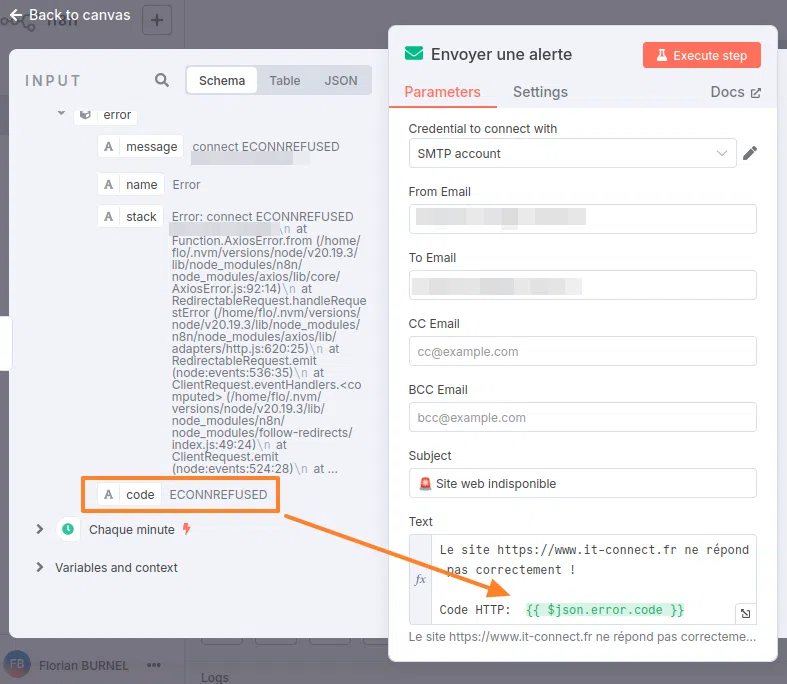
Task: Click the CC Email field
Action: [582, 351]
